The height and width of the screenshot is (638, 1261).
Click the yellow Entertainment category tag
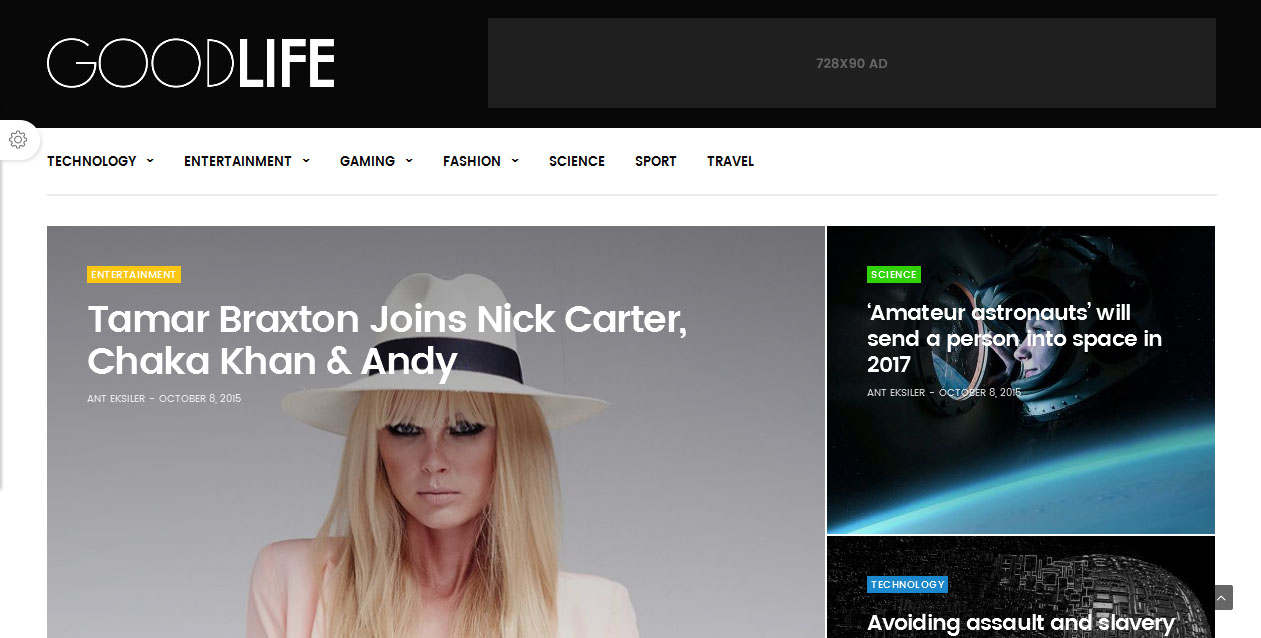(134, 274)
